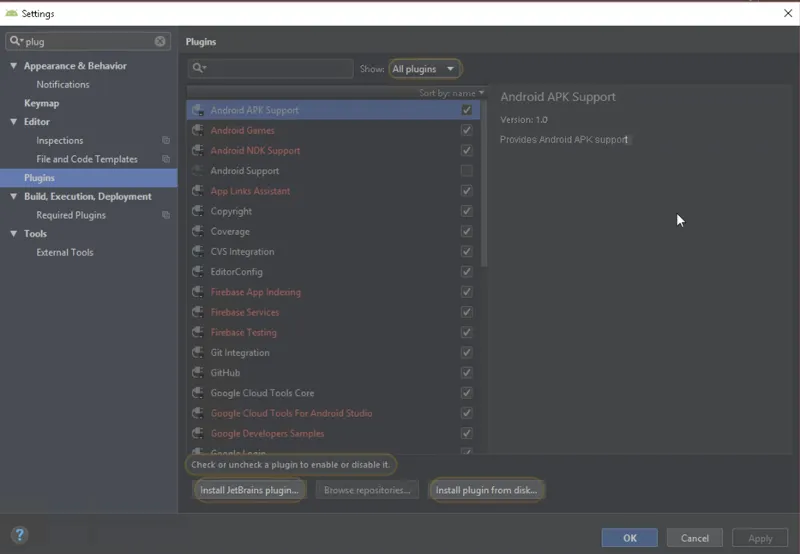Click the Firebase App Indexing plugin icon
This screenshot has width=800, height=554.
198,292
